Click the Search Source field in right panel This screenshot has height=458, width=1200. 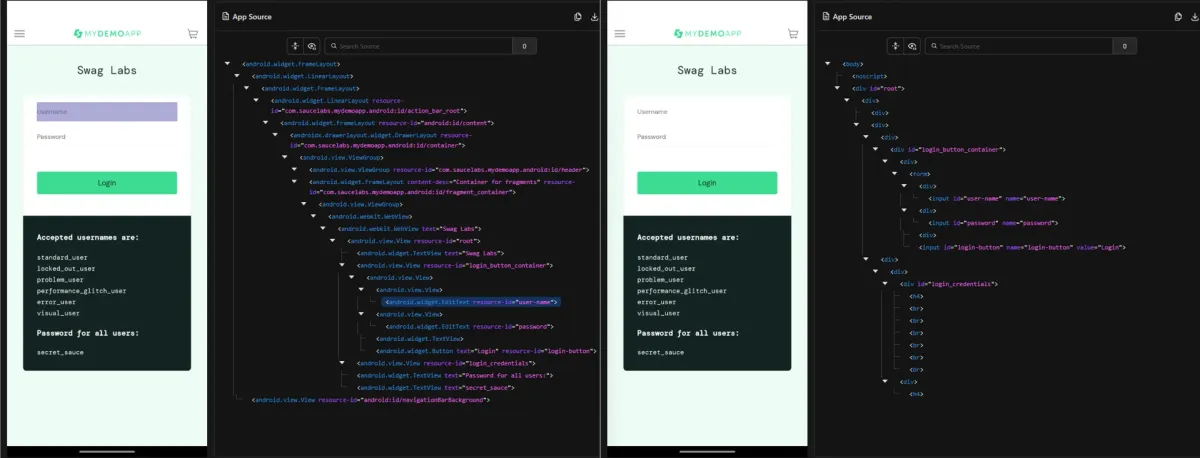point(1018,46)
